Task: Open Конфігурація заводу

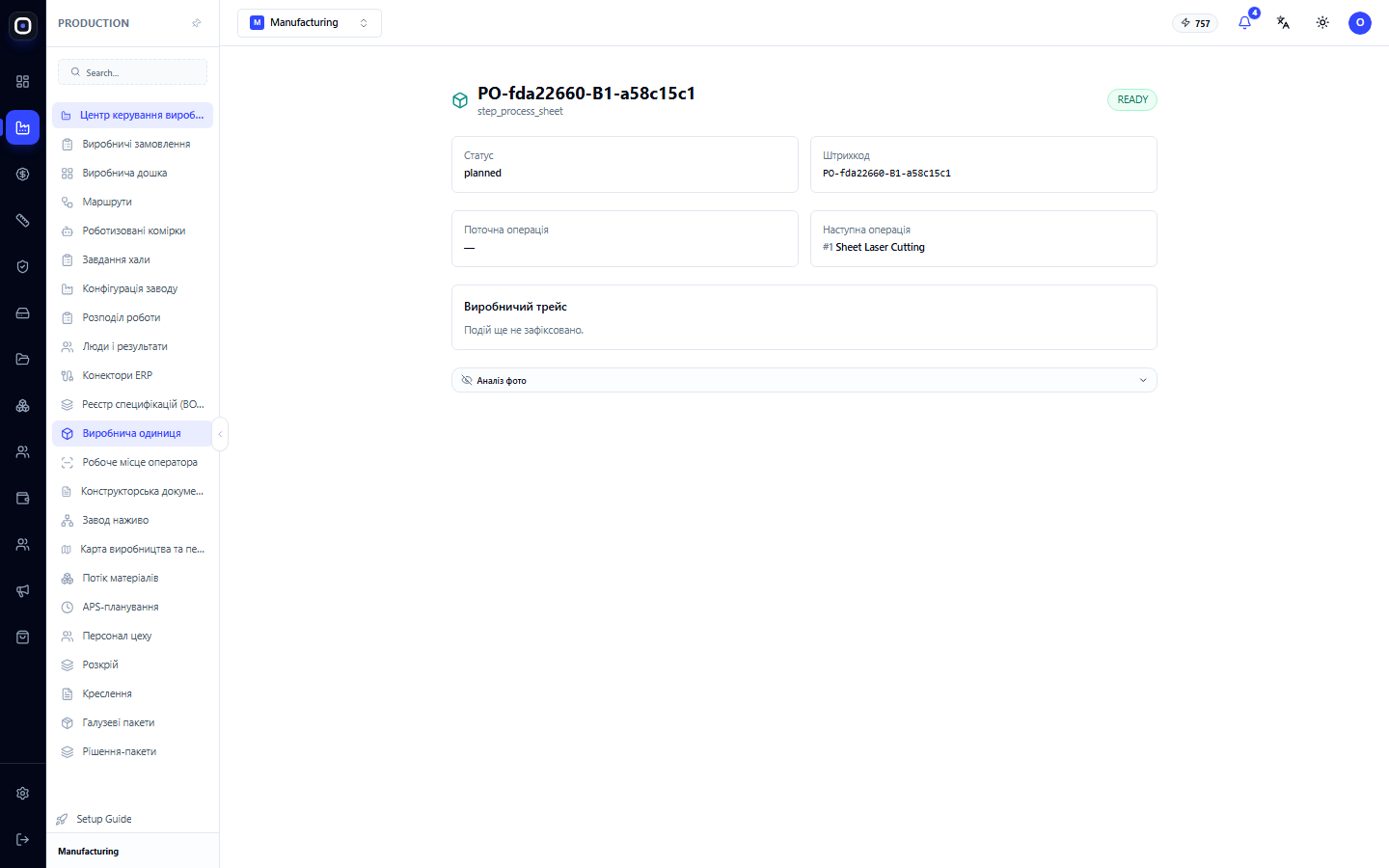Action: click(x=132, y=288)
